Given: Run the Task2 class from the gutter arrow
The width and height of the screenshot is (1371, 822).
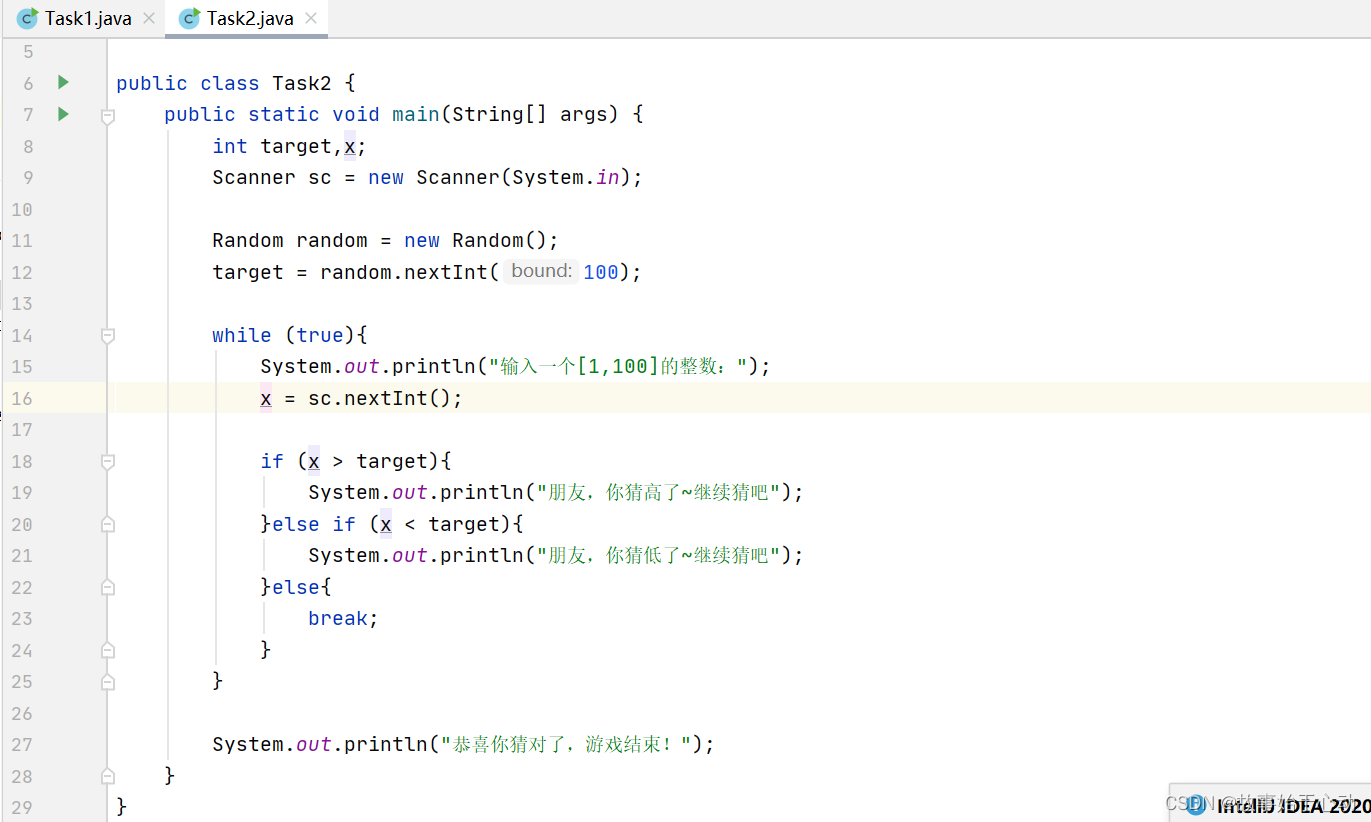Looking at the screenshot, I should (63, 82).
